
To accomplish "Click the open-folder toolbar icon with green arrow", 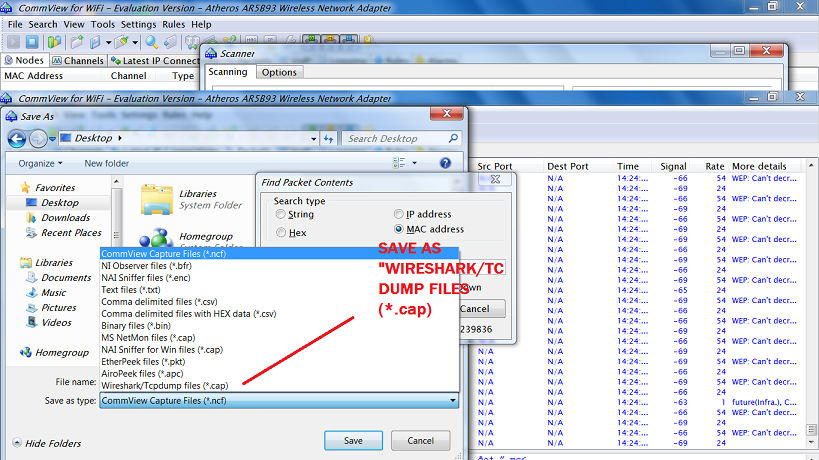I will point(77,42).
